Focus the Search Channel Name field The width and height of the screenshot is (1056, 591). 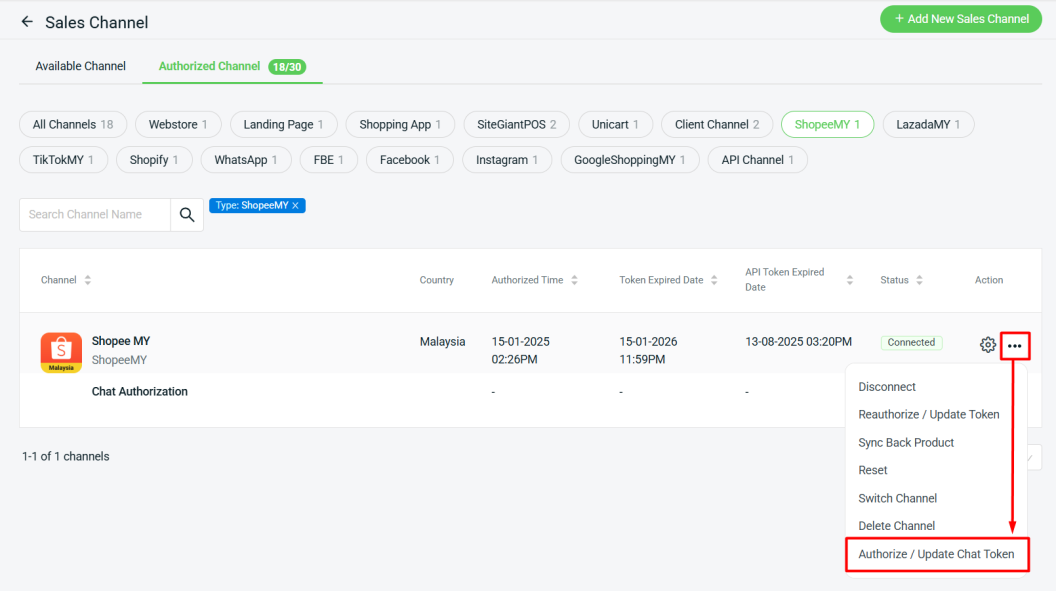click(x=95, y=215)
